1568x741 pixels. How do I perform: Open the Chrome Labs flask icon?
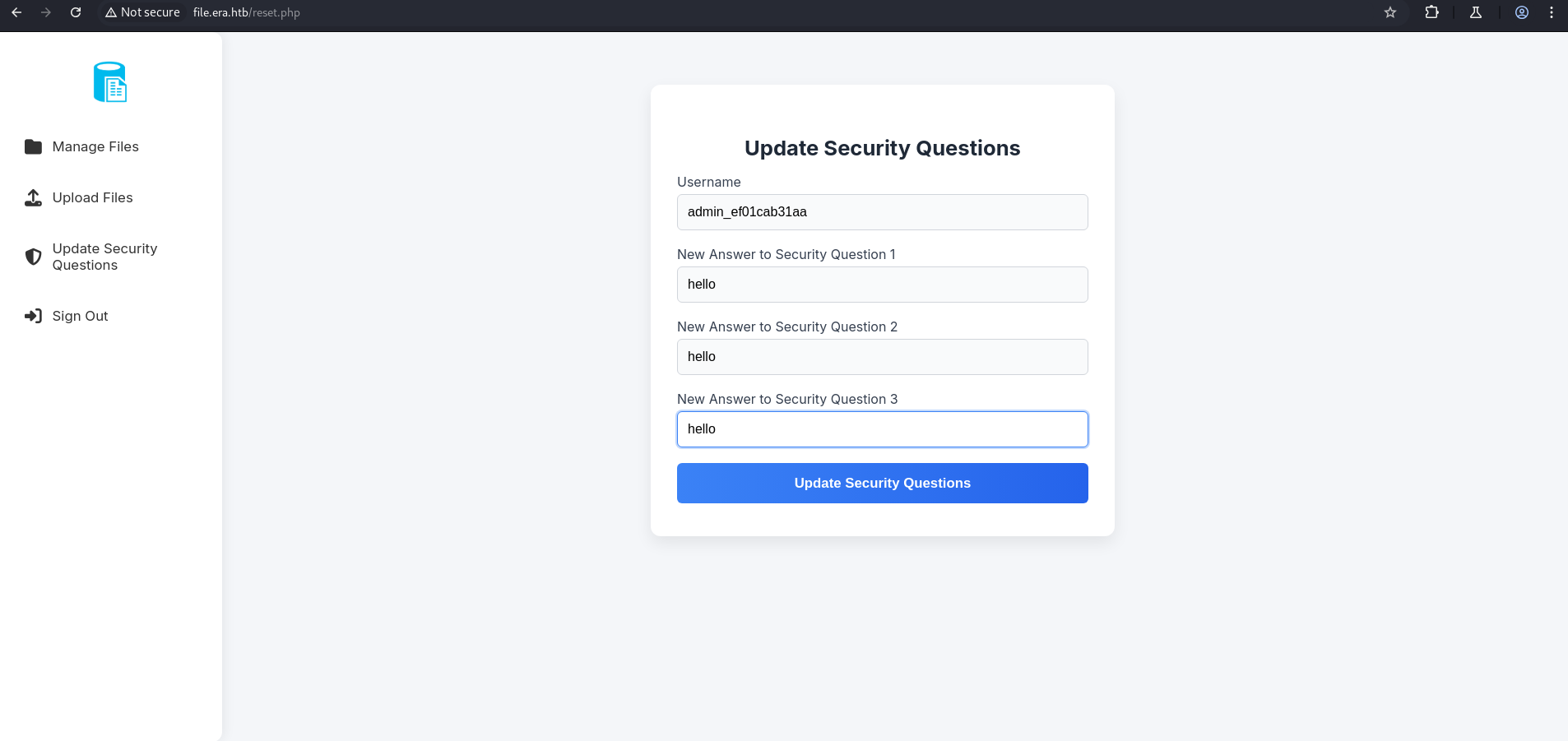pyautogui.click(x=1476, y=12)
